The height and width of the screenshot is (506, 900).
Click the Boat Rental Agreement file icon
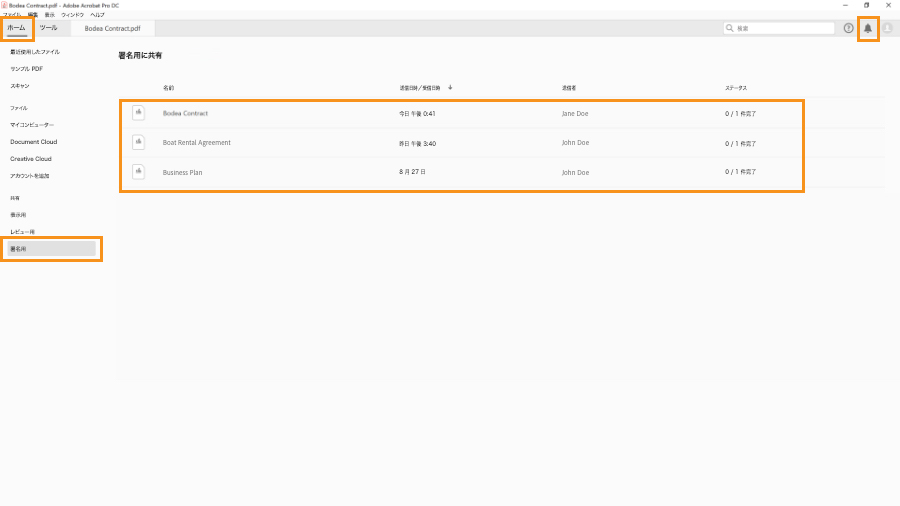(x=138, y=142)
